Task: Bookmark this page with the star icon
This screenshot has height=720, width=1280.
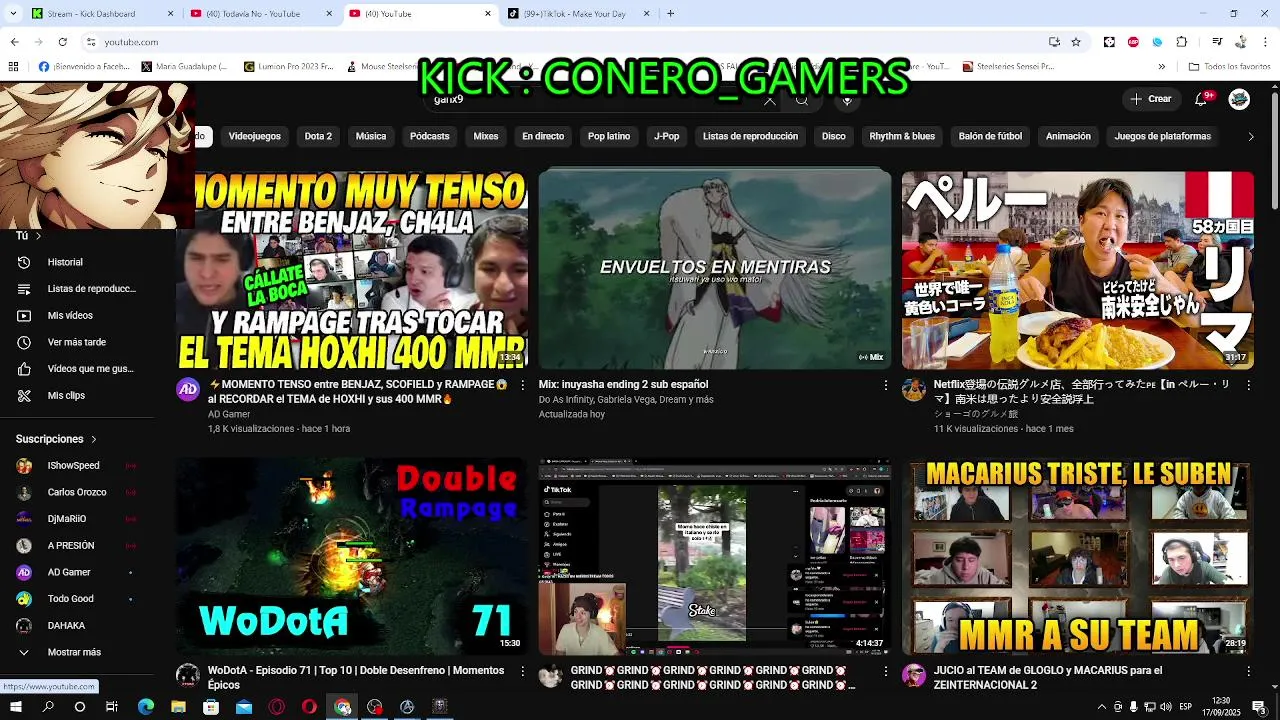Action: click(x=1076, y=42)
